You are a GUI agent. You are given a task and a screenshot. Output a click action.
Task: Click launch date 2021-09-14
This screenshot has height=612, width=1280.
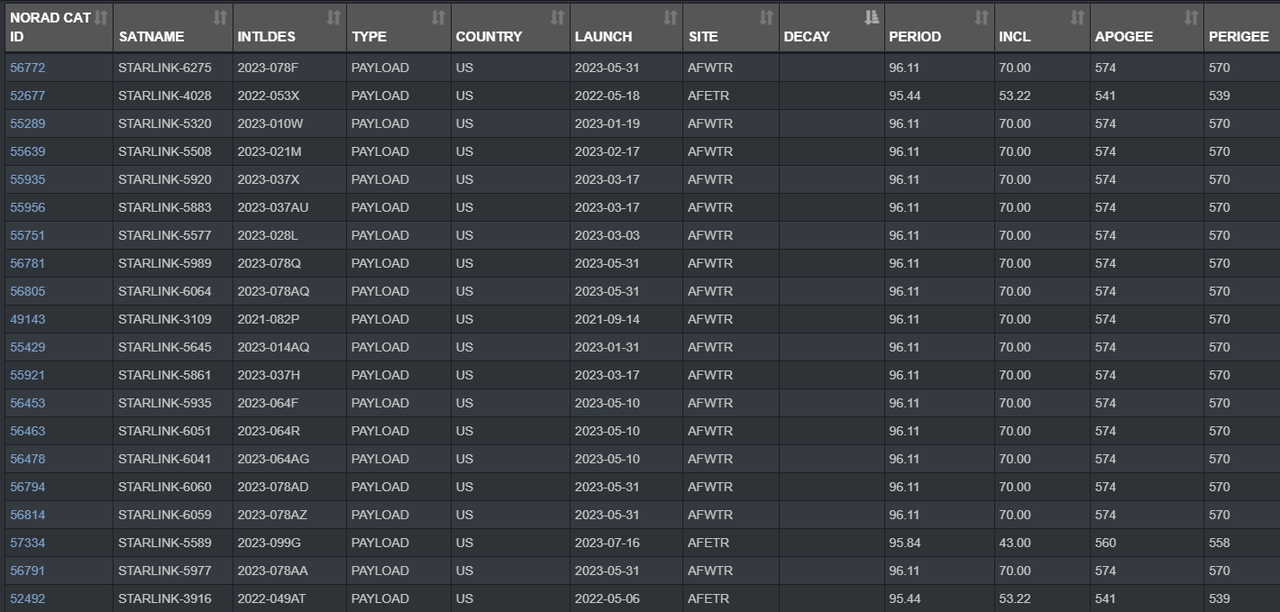[x=607, y=320]
